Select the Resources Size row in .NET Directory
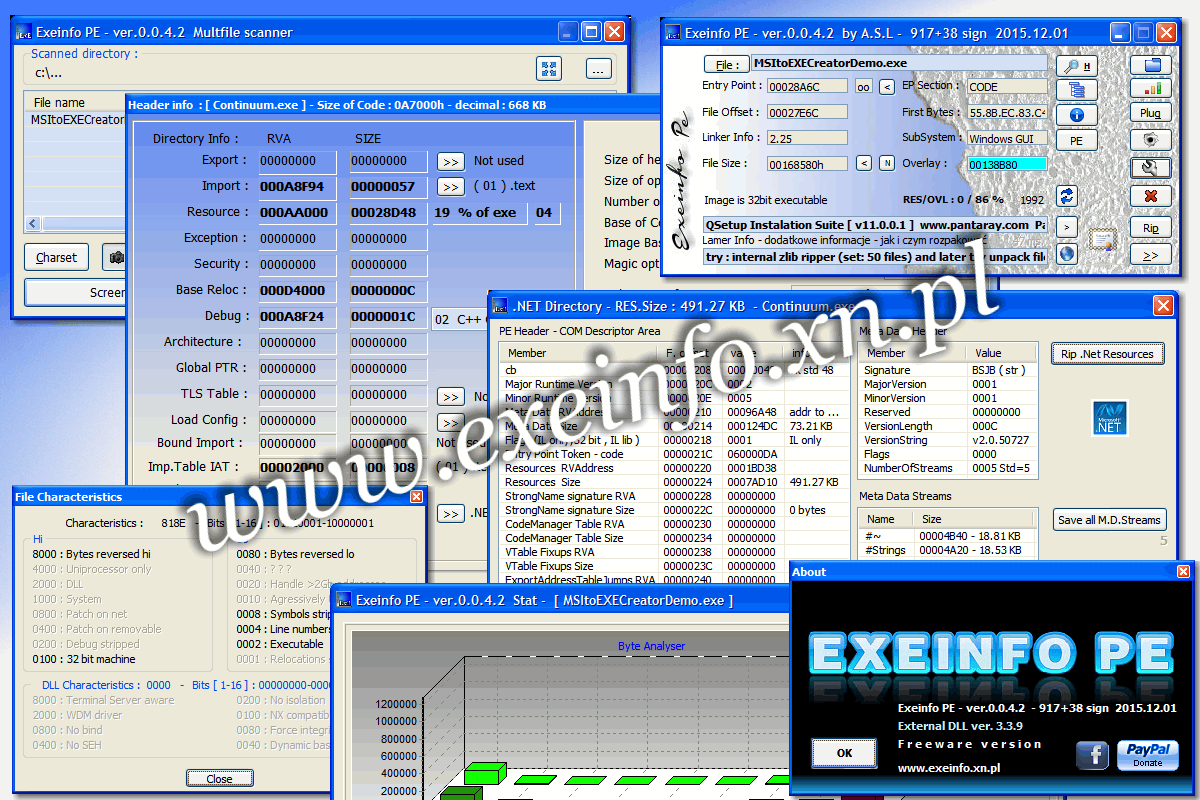Screen dimensions: 1200x800 [x=675, y=482]
